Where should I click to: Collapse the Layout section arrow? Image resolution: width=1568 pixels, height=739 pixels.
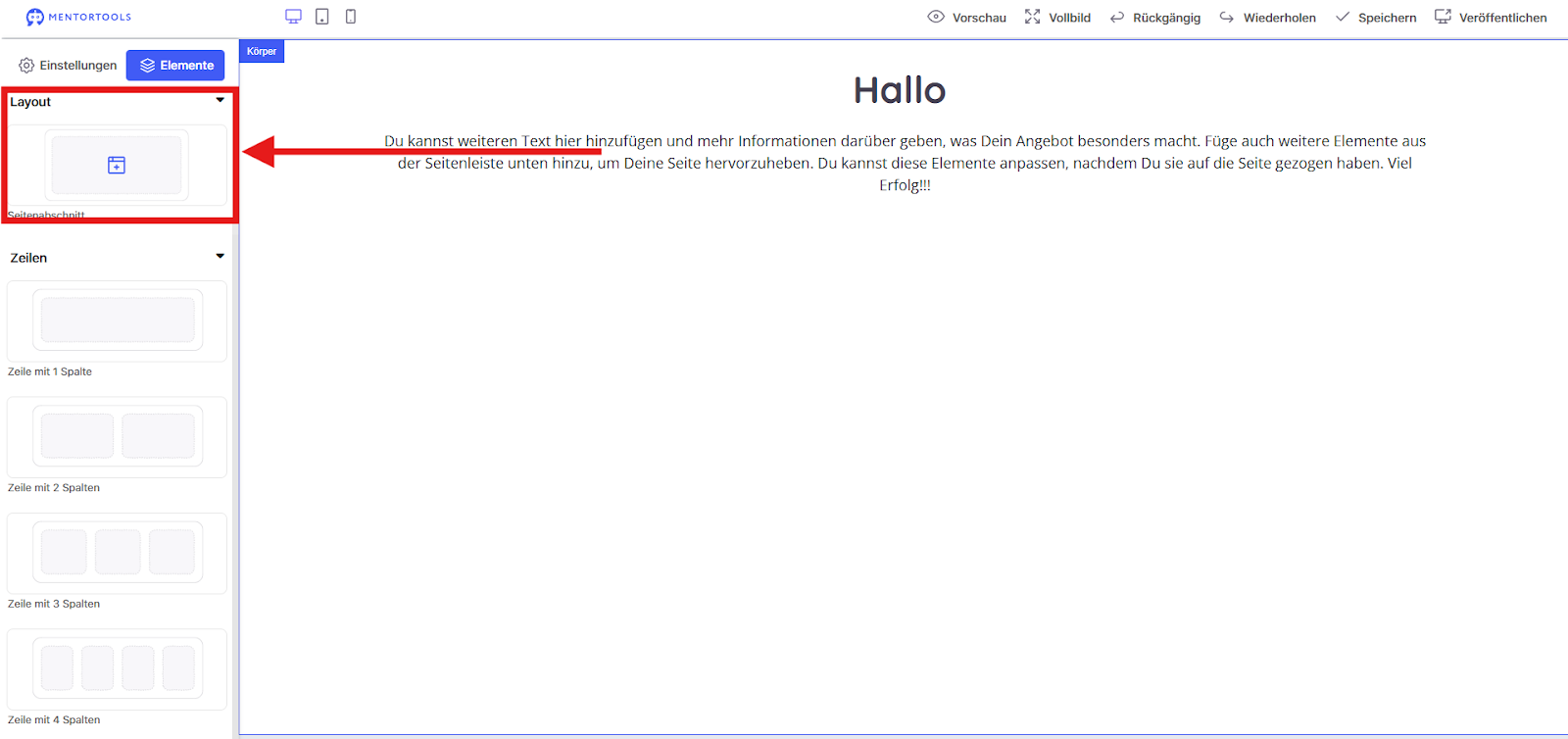(220, 100)
